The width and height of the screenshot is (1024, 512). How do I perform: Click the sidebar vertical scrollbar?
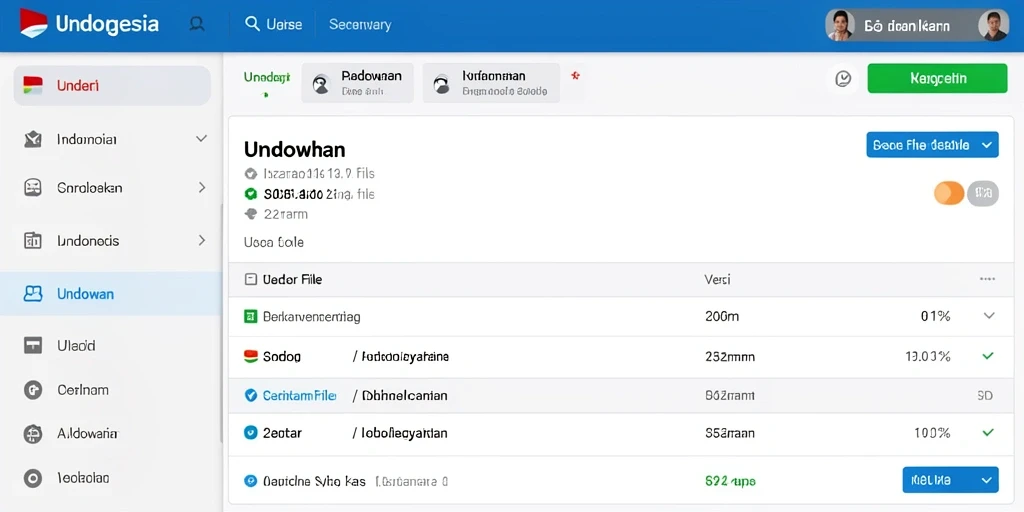click(x=221, y=327)
